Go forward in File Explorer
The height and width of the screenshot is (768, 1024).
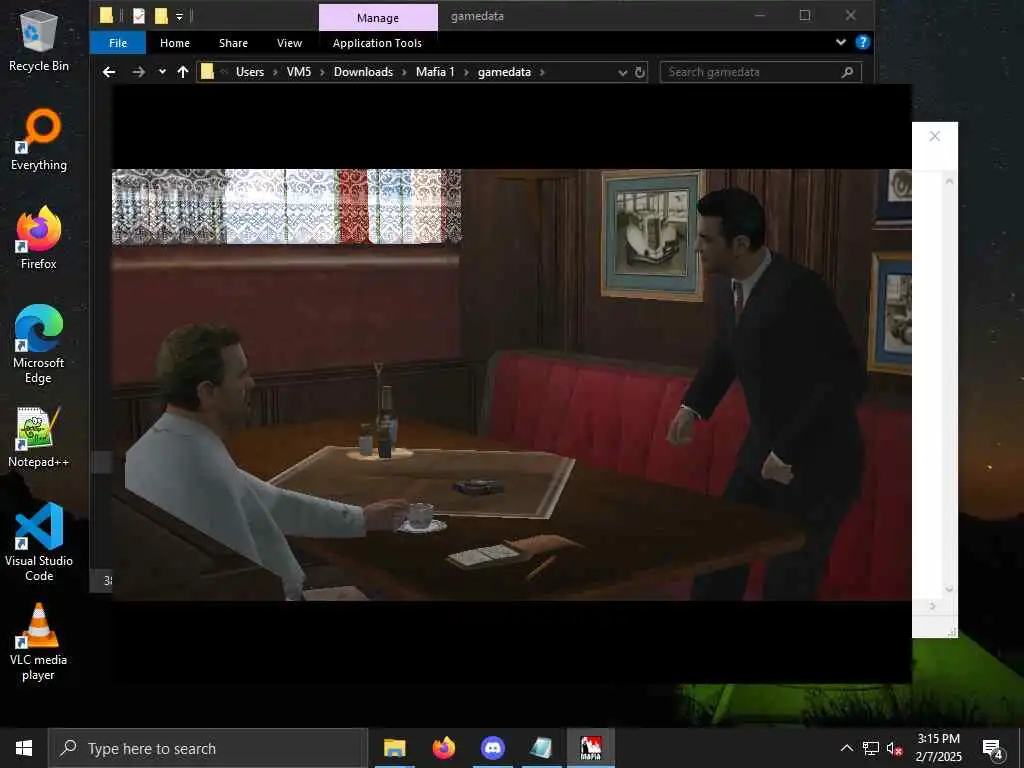pyautogui.click(x=138, y=72)
